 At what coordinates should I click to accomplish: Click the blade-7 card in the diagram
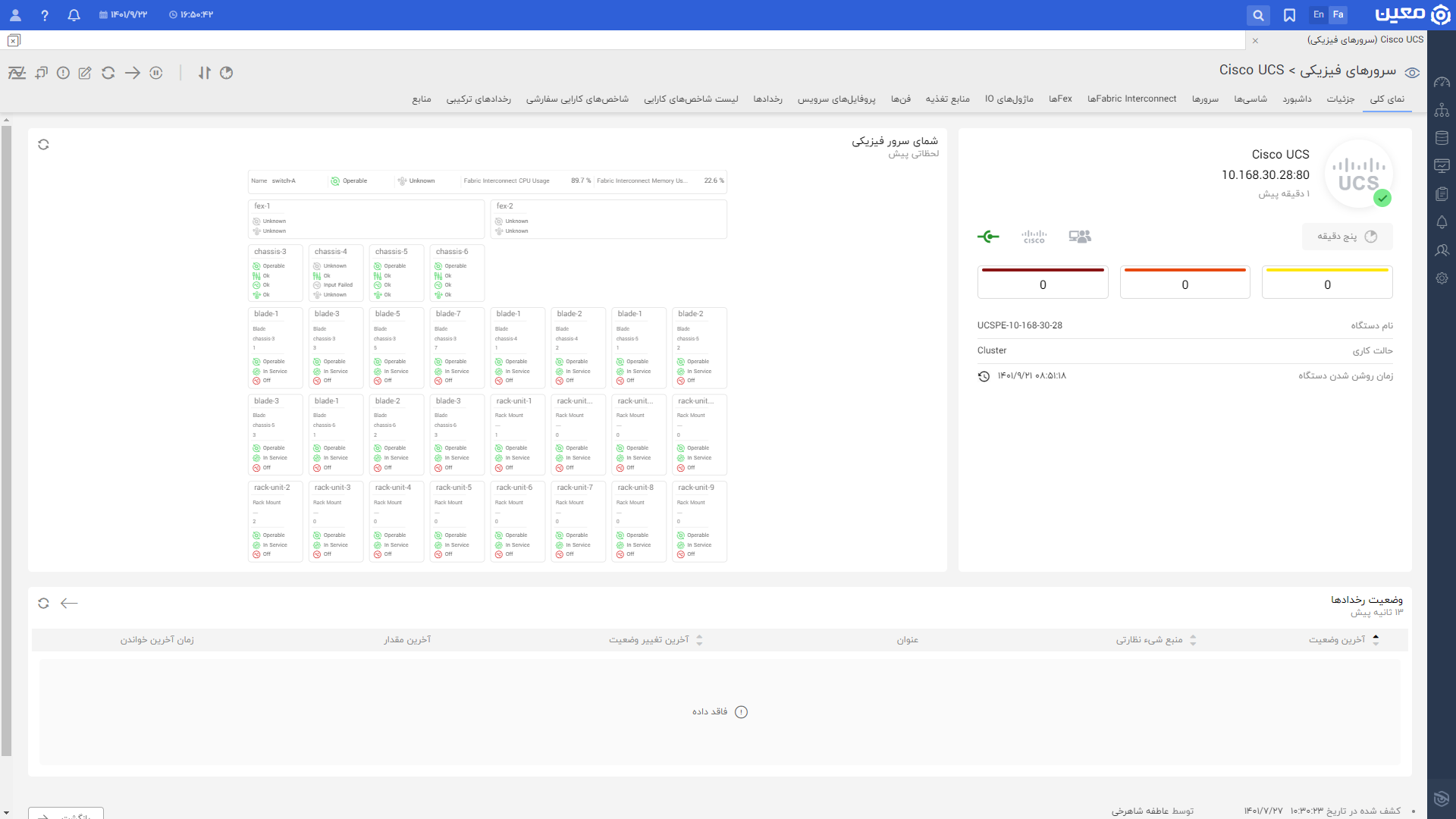[457, 348]
